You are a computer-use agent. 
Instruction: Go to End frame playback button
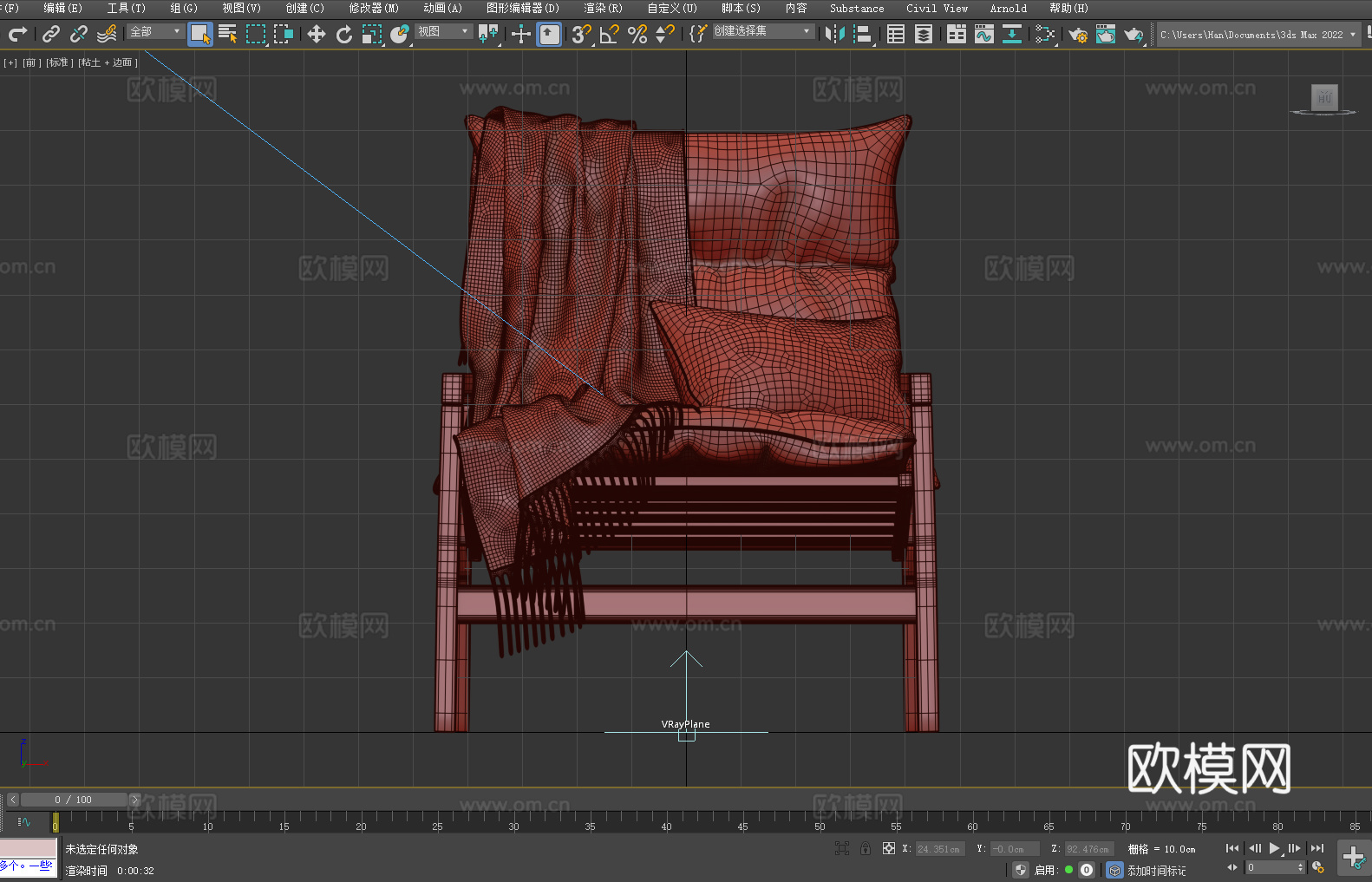point(1317,848)
